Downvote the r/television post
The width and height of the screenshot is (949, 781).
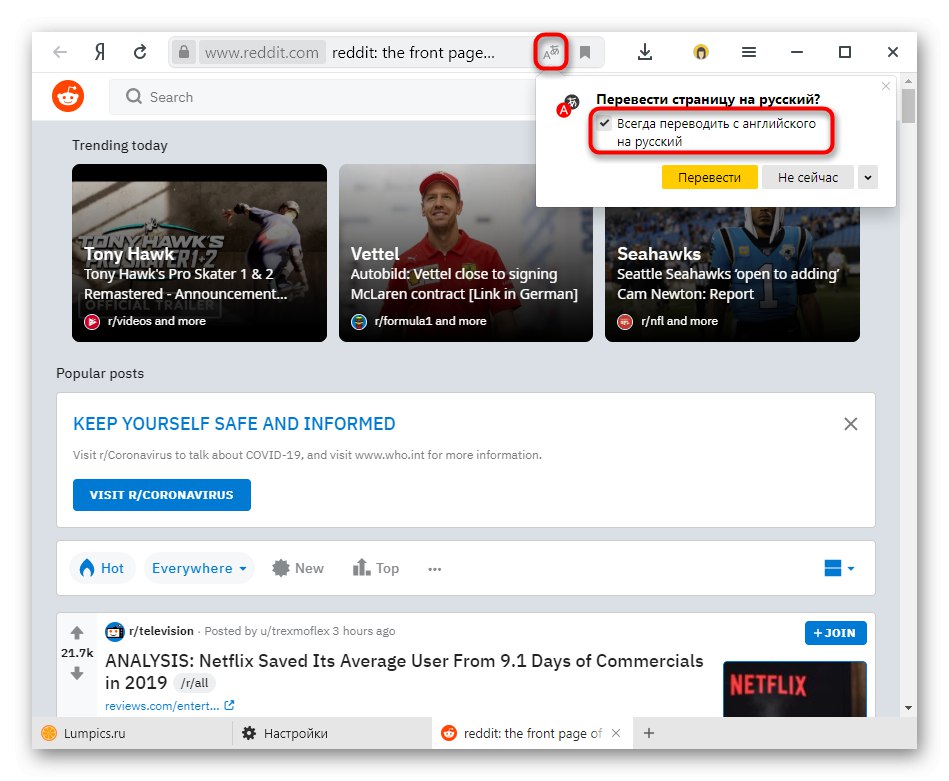(77, 674)
